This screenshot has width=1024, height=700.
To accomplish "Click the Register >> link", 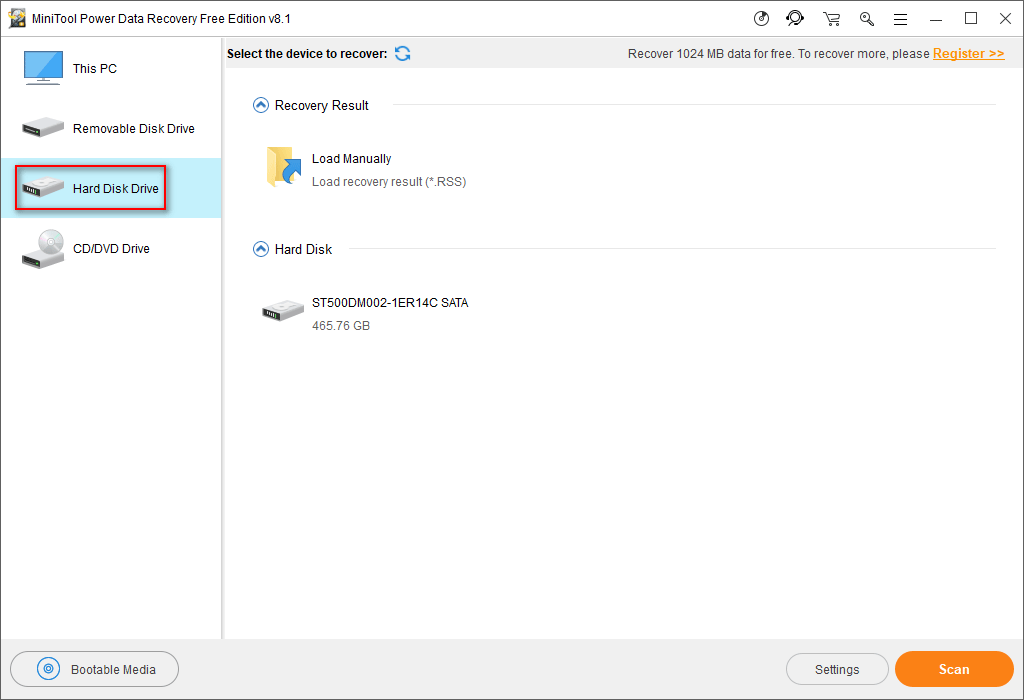I will (x=968, y=54).
